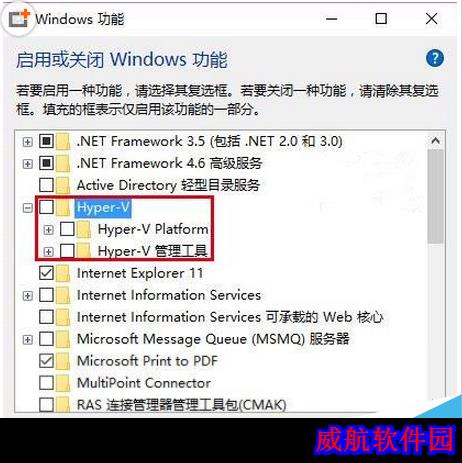Click the Internet Explorer 11 folder icon
462x463 pixels.
point(63,273)
